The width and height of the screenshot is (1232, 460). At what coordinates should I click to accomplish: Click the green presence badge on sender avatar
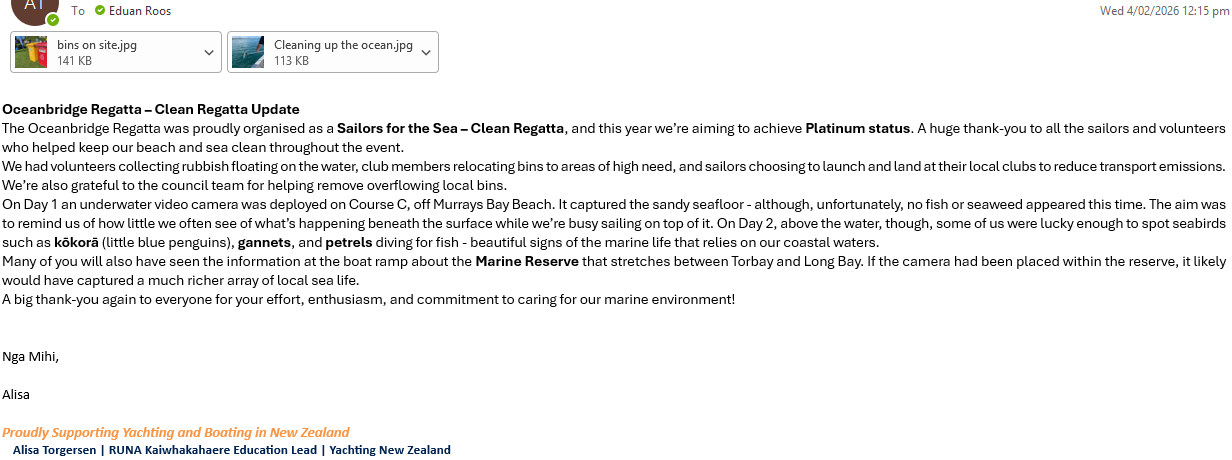(53, 19)
